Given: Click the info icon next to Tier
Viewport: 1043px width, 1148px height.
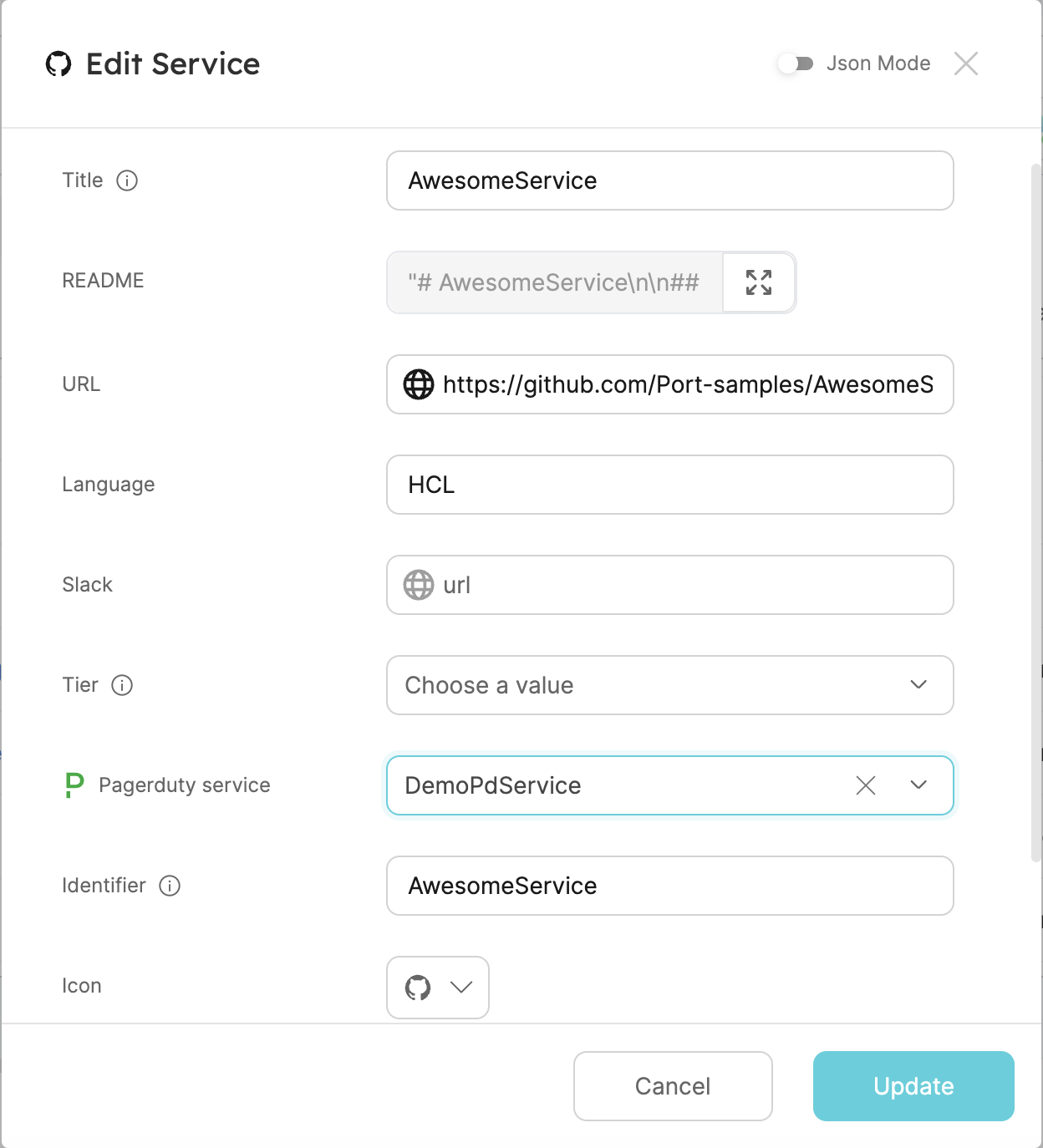Looking at the screenshot, I should point(122,685).
